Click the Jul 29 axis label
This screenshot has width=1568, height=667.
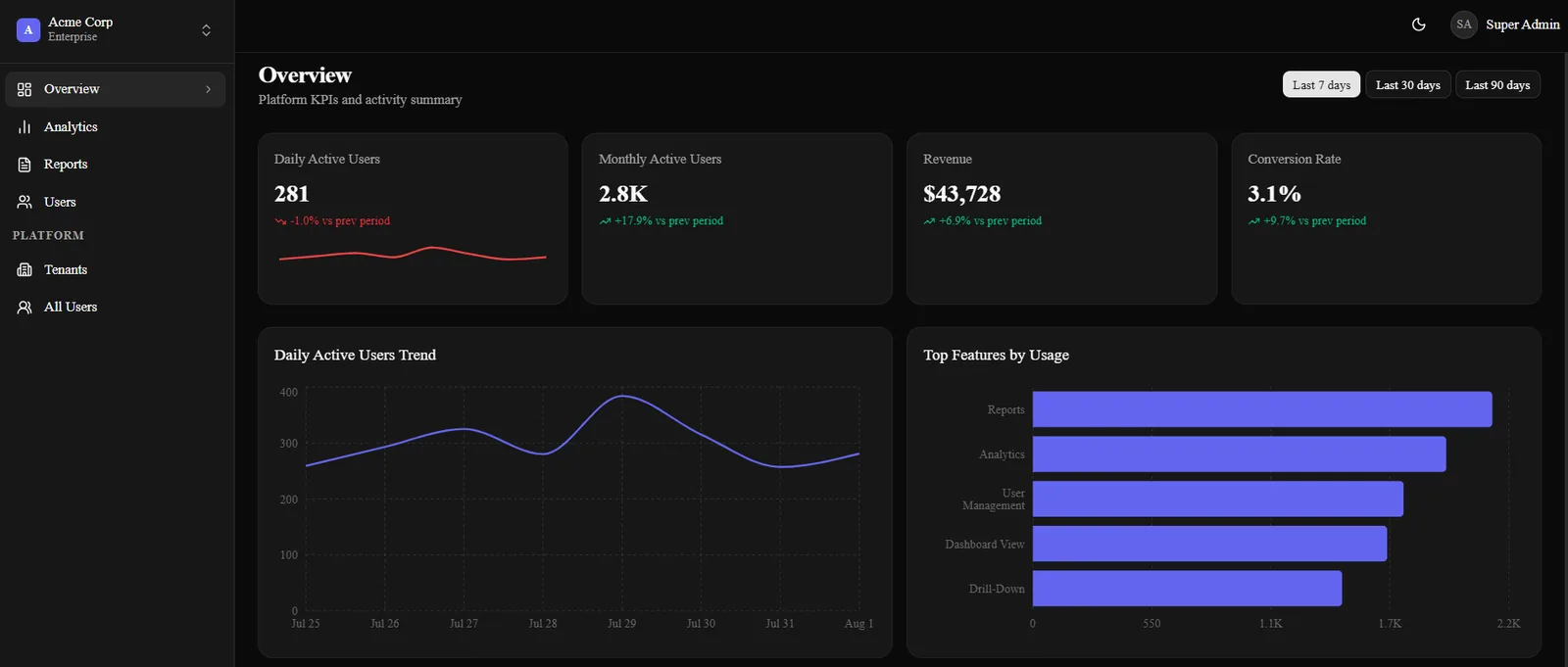click(x=621, y=624)
